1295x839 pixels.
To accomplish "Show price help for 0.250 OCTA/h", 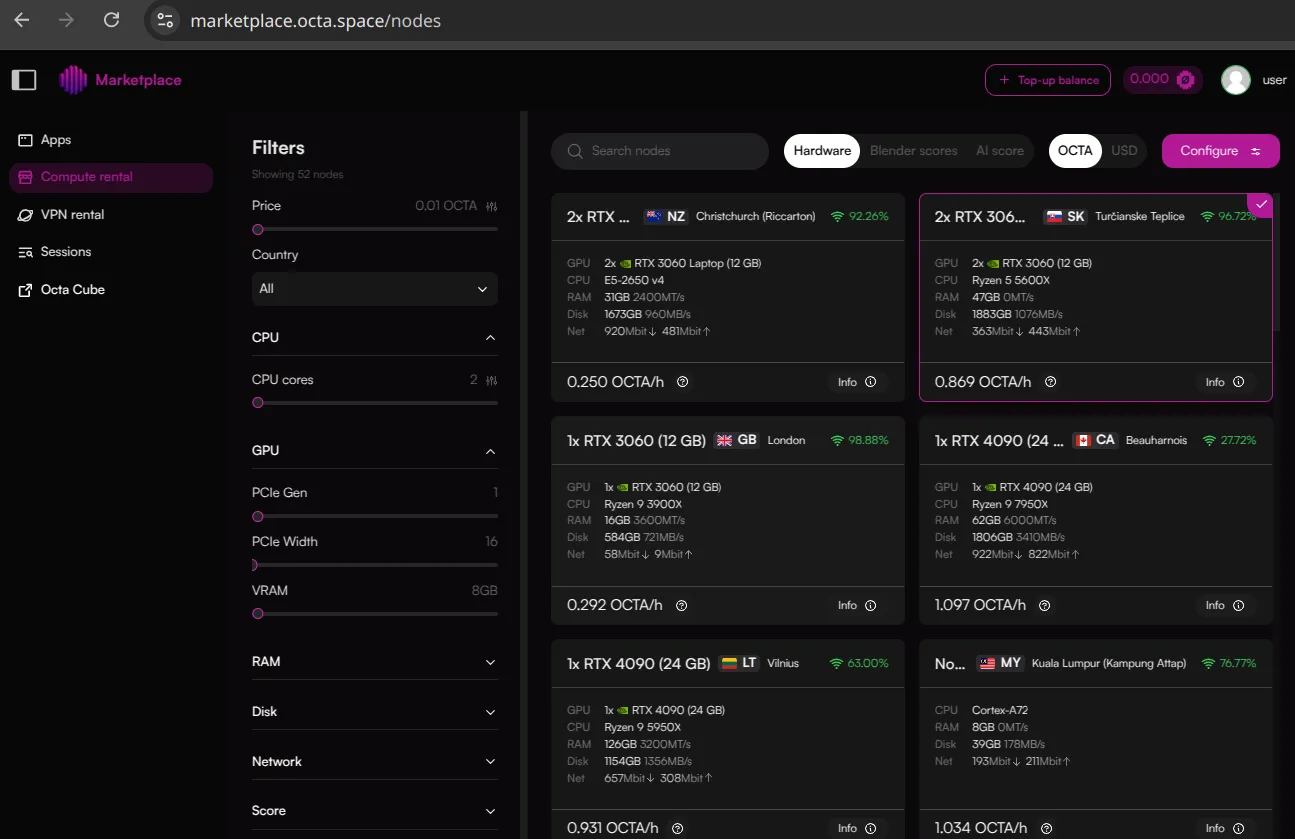I will (x=682, y=382).
